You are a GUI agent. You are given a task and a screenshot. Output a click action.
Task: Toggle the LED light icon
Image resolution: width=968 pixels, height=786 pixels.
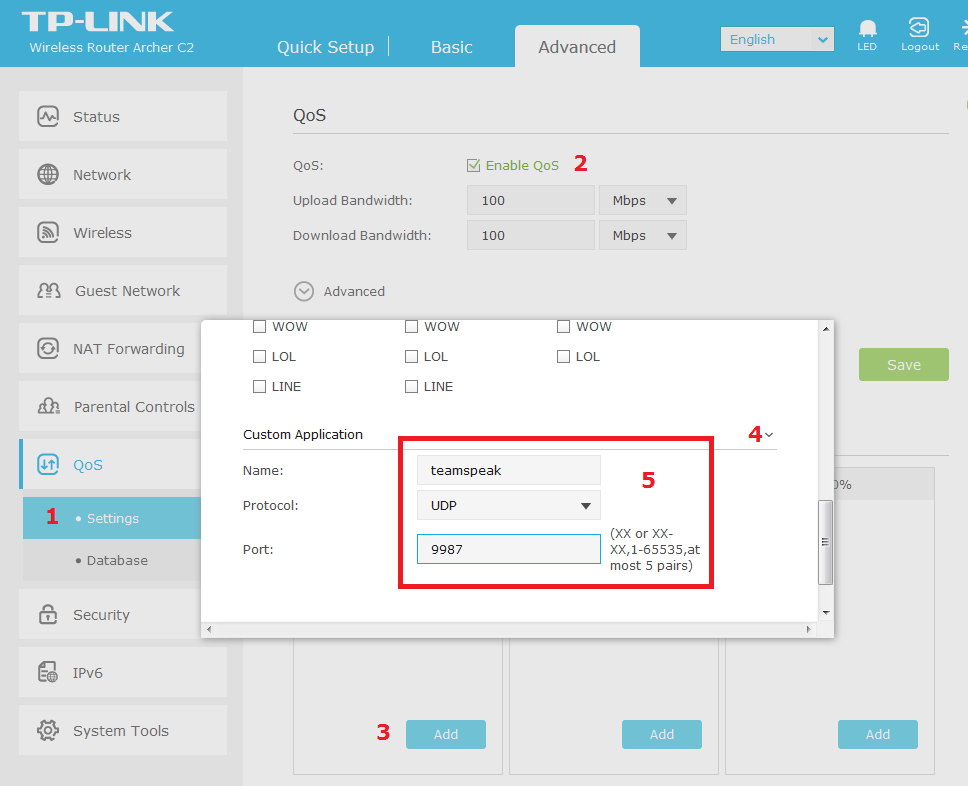pyautogui.click(x=867, y=29)
